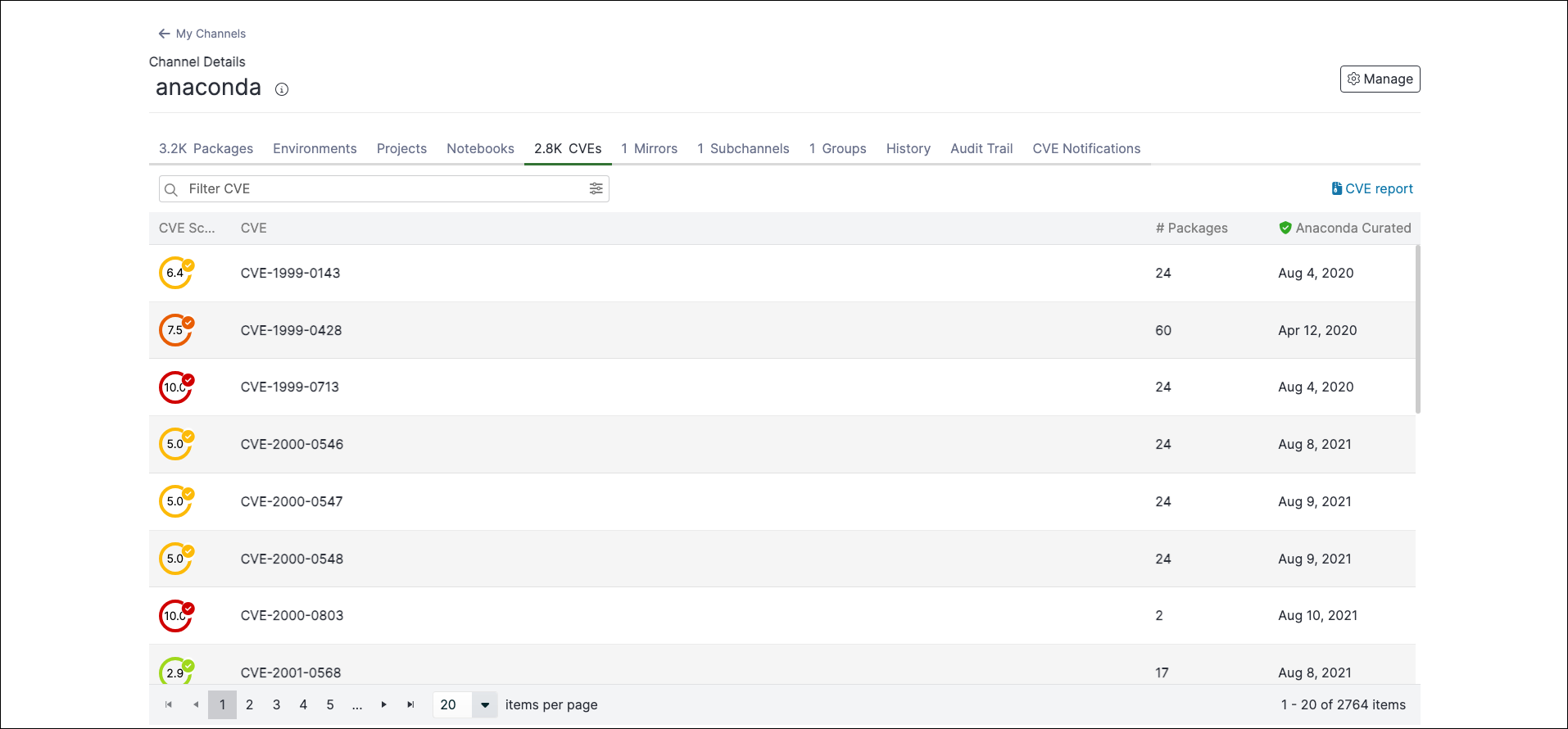The height and width of the screenshot is (729, 1568).
Task: Open the filter options sliders icon
Action: [596, 188]
